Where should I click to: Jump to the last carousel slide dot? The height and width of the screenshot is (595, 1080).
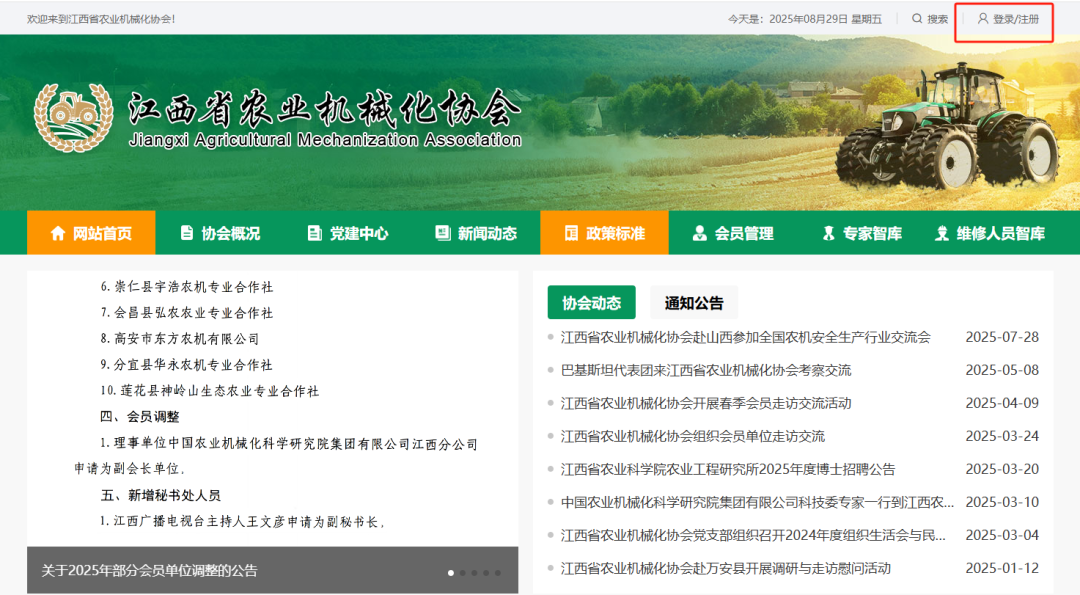tap(498, 573)
